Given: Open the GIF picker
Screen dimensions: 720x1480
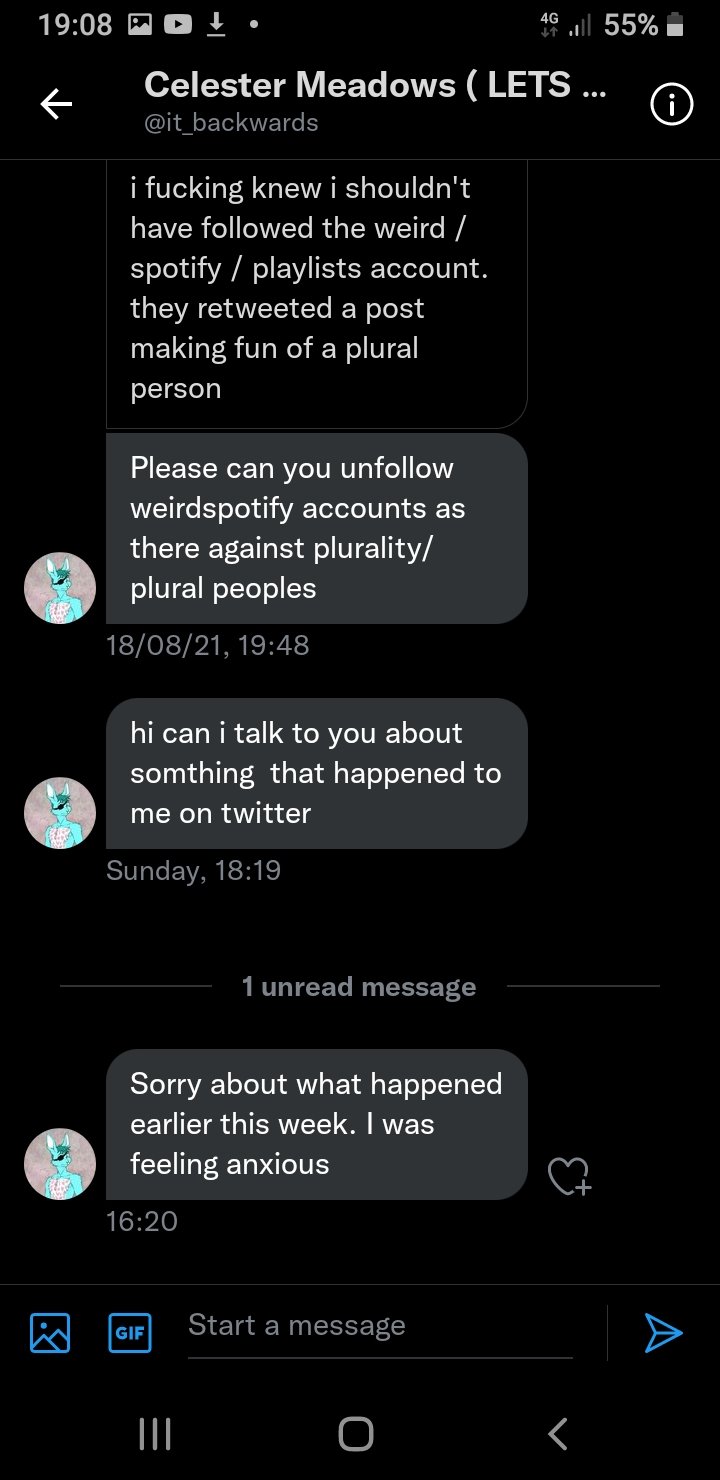Looking at the screenshot, I should (x=130, y=1333).
